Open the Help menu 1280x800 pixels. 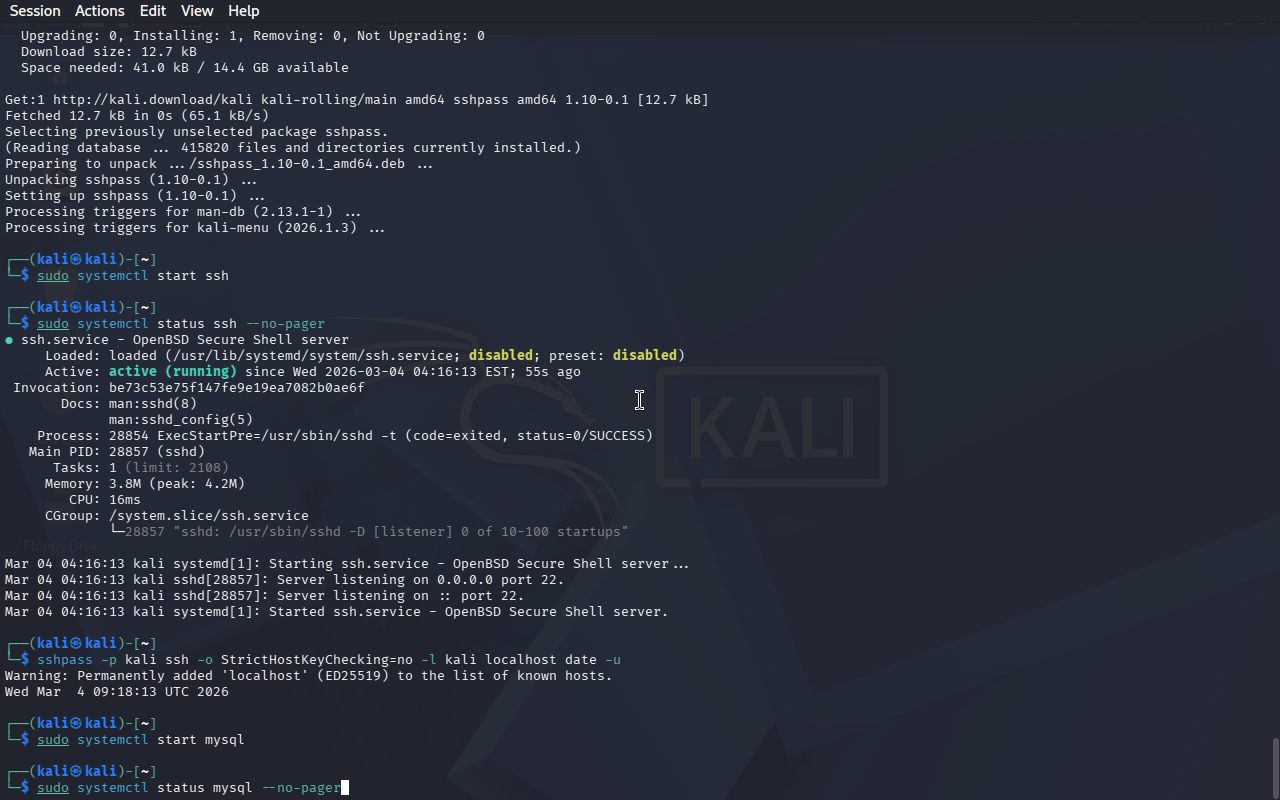244,11
